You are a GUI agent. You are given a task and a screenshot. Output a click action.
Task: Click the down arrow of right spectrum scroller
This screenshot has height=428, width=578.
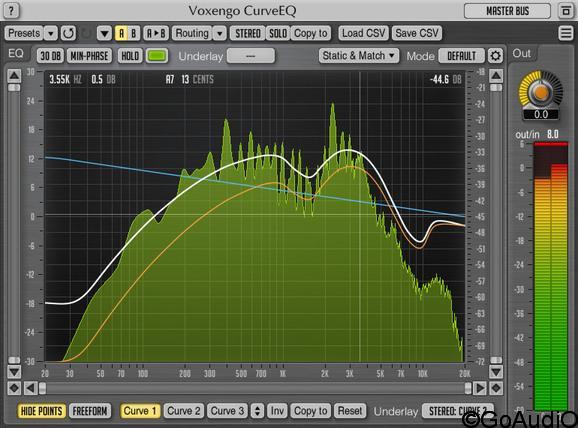click(496, 371)
